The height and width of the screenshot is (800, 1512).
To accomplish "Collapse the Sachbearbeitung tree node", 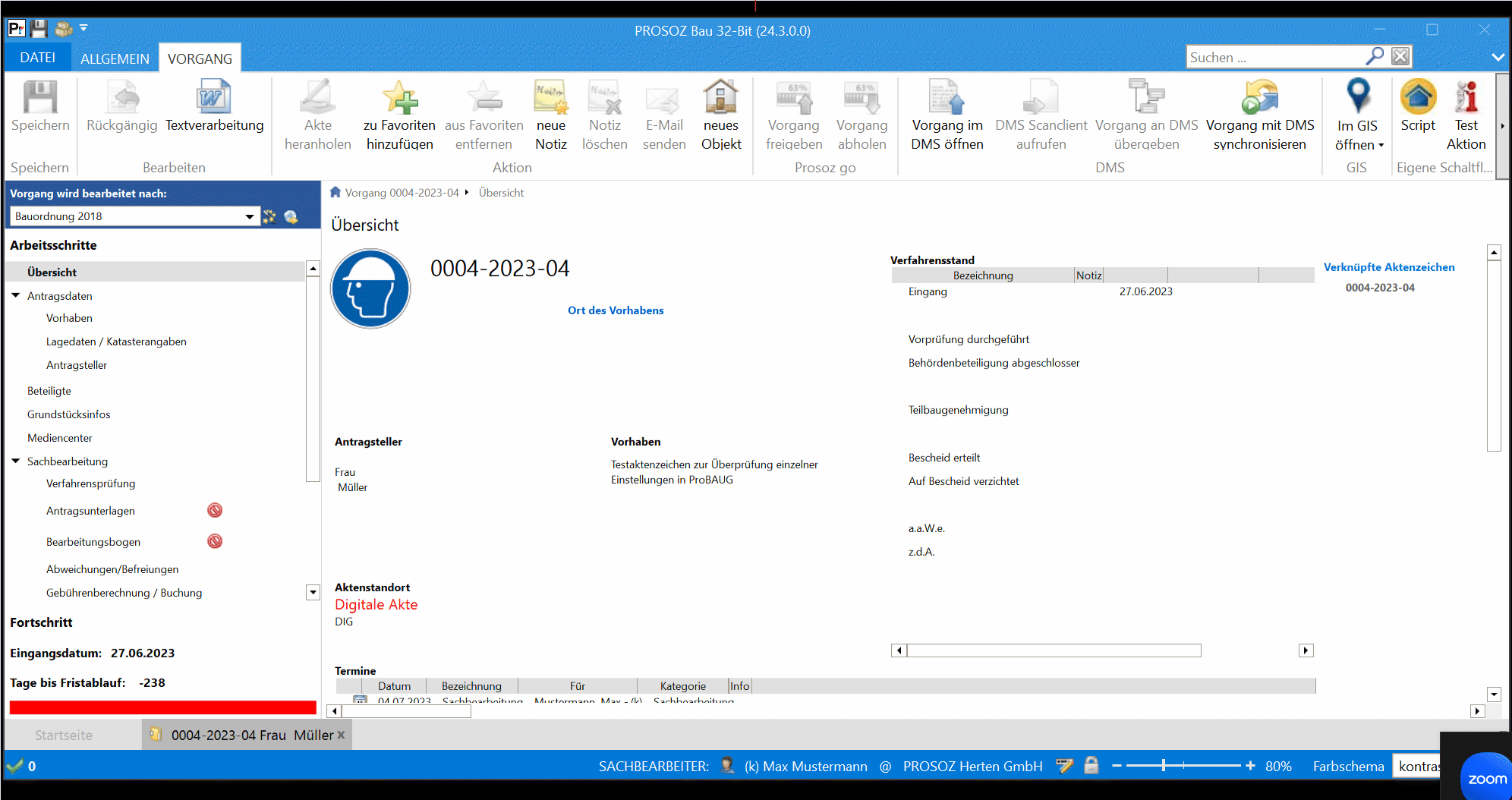I will (15, 461).
